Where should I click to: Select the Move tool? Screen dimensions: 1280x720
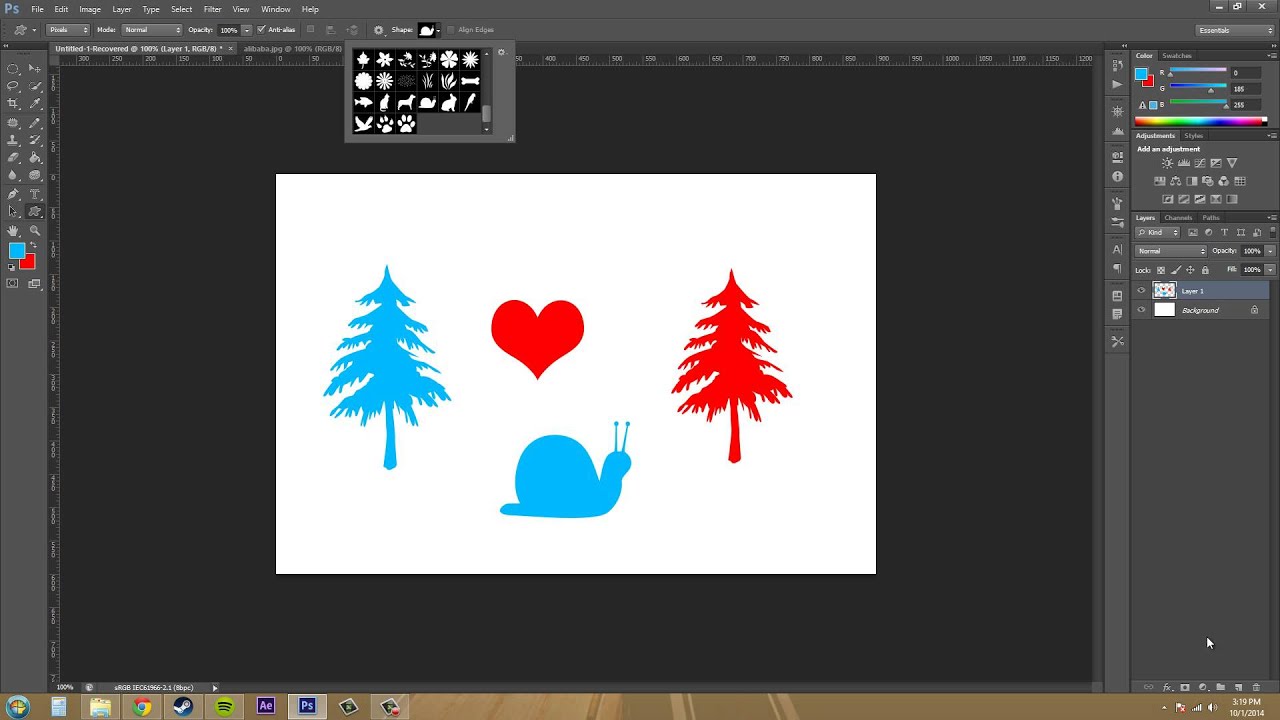click(x=35, y=69)
